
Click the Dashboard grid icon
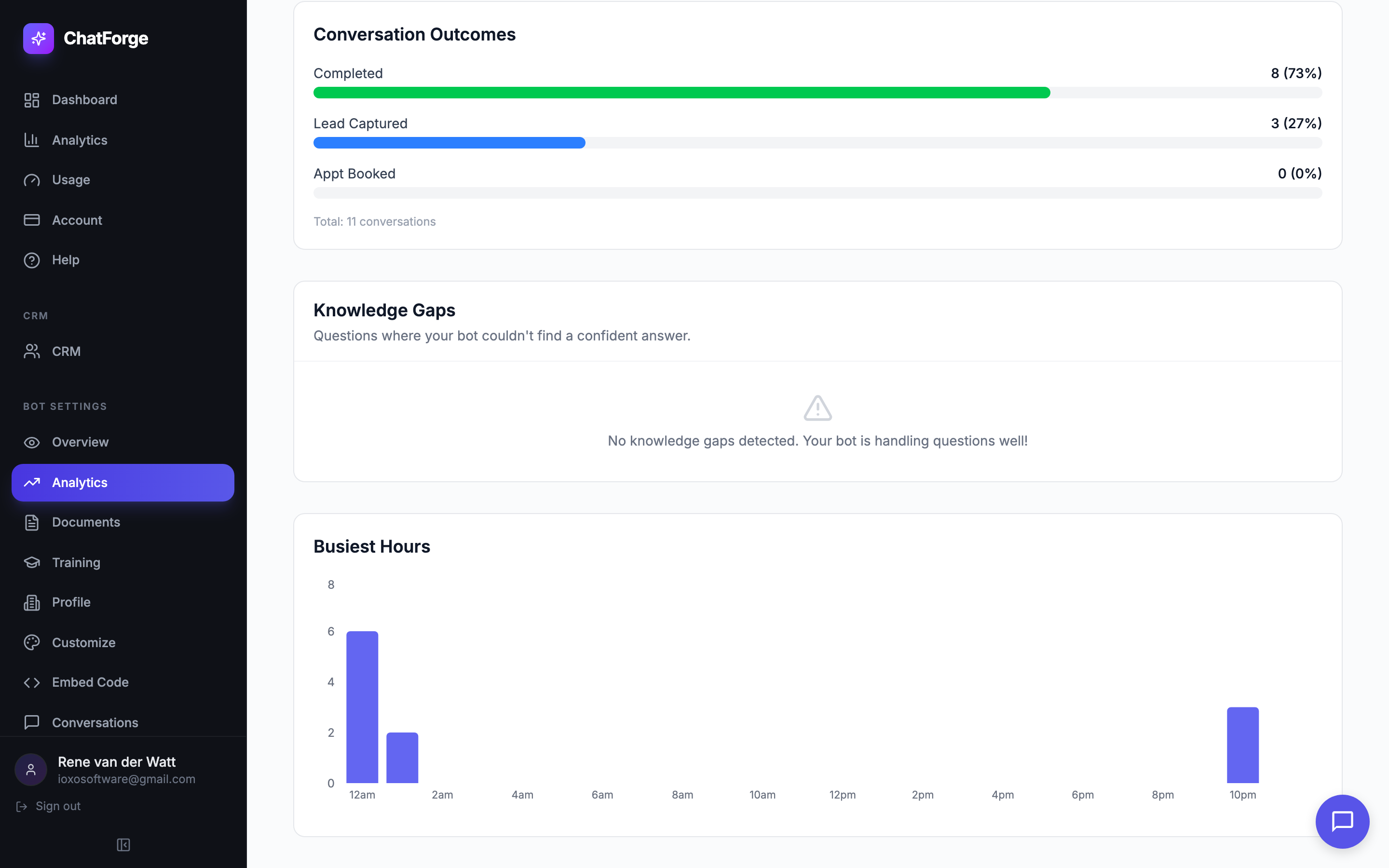(31, 100)
